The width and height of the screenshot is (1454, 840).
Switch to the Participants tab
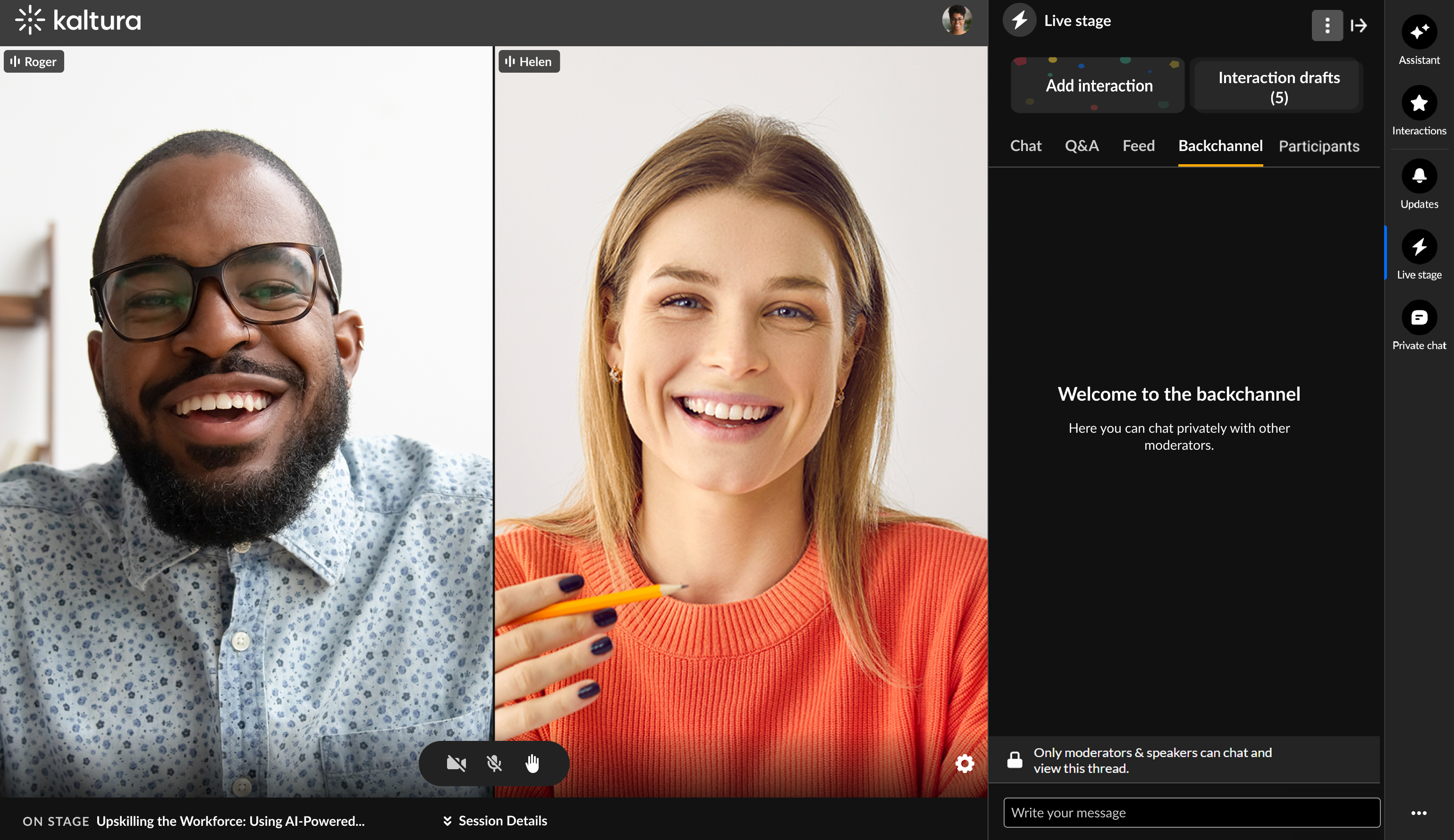[x=1319, y=146]
